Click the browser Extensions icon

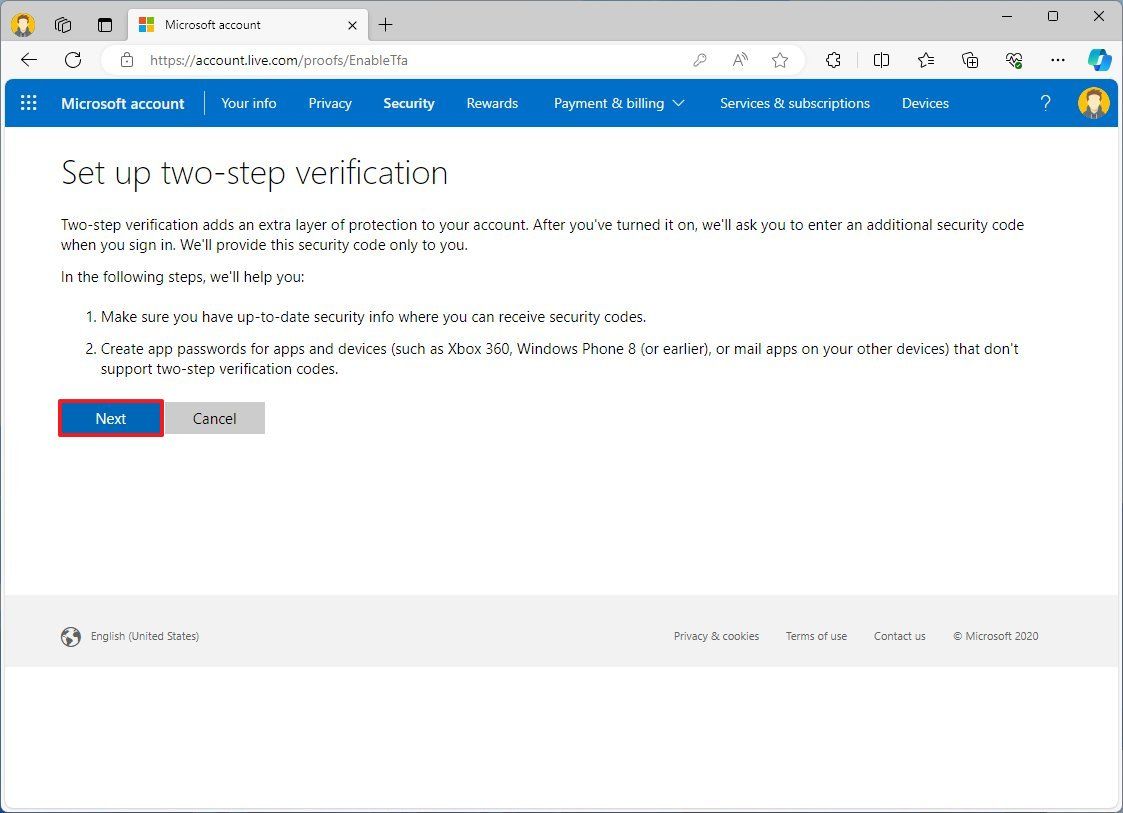click(x=833, y=60)
